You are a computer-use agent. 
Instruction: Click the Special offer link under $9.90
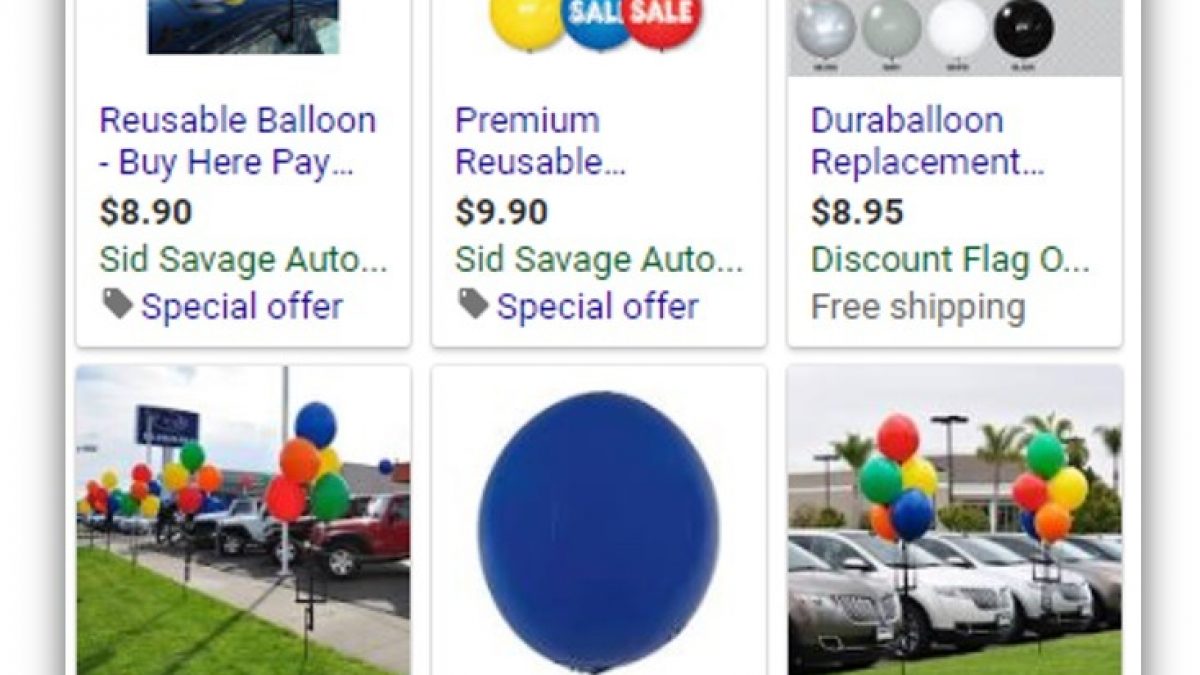598,306
